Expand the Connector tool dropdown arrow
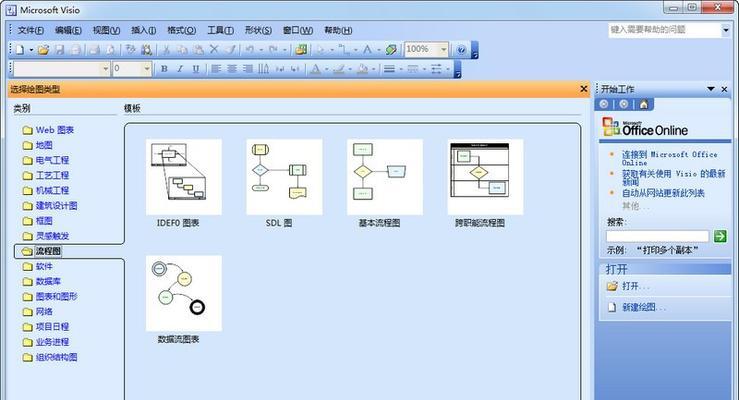The image size is (739, 400). 355,50
